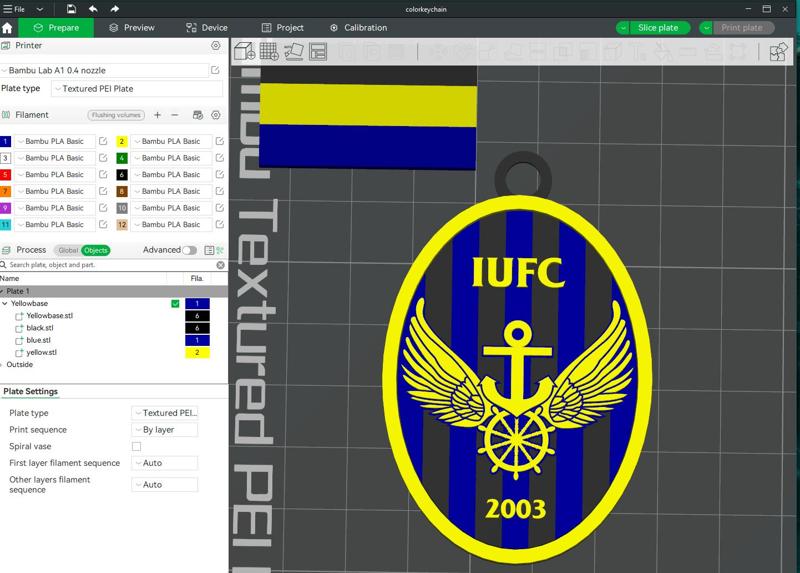Click the Redo arrow in title bar
The height and width of the screenshot is (573, 800).
point(114,9)
